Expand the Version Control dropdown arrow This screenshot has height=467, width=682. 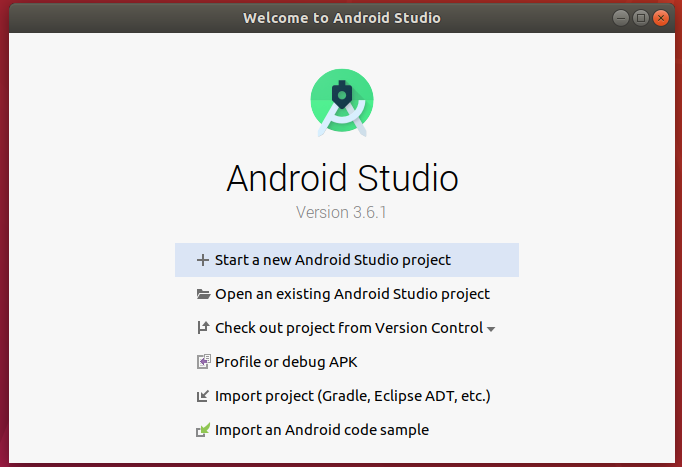pos(491,329)
